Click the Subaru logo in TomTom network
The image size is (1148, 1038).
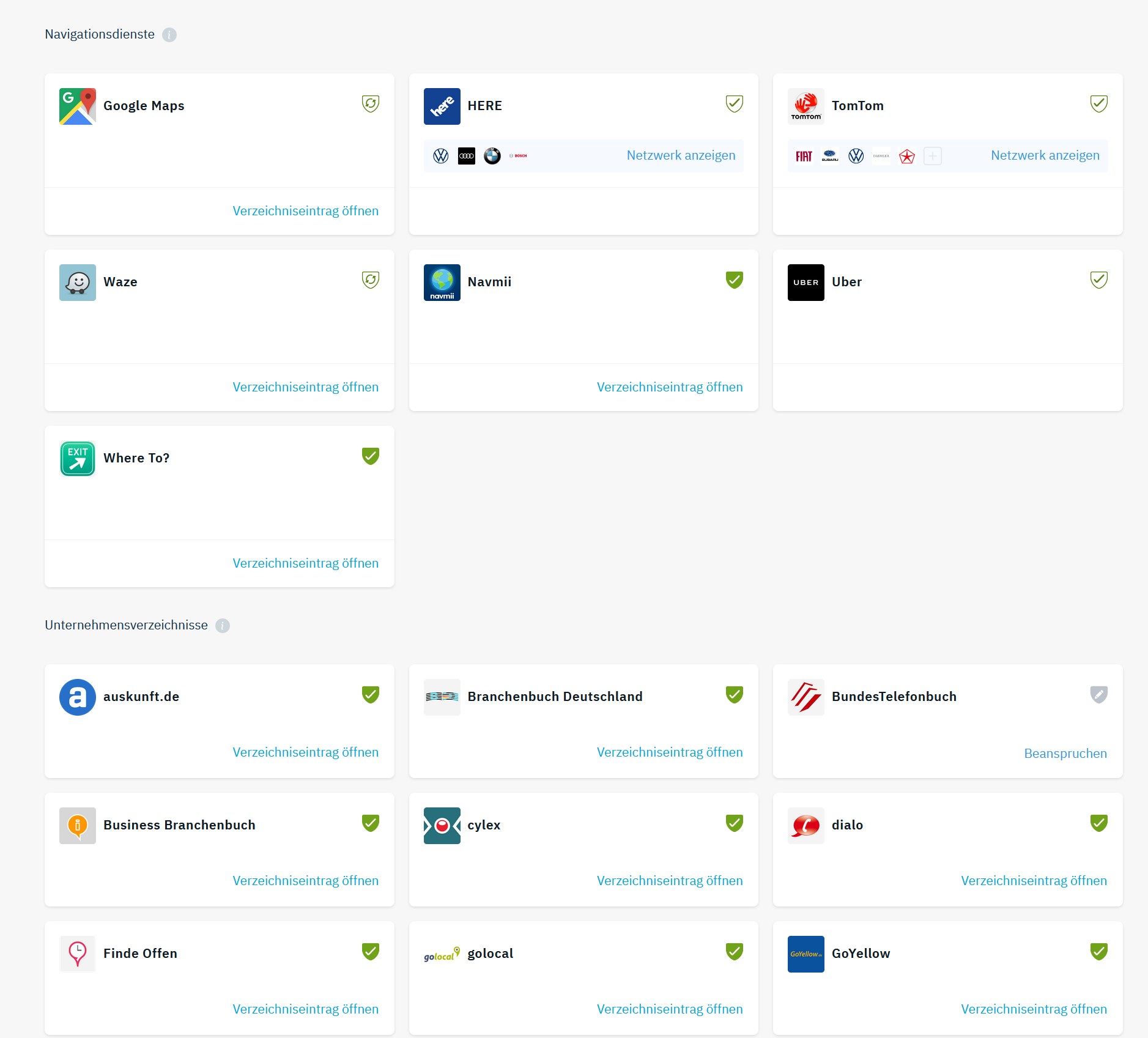(x=830, y=156)
